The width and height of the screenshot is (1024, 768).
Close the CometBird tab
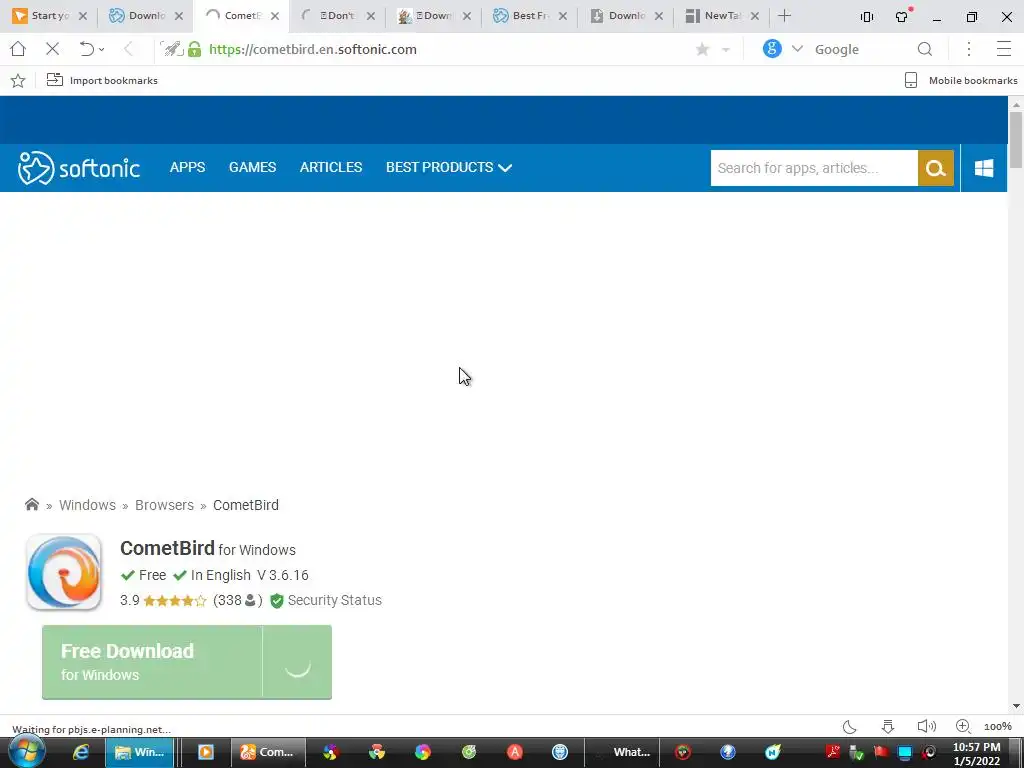(x=275, y=16)
